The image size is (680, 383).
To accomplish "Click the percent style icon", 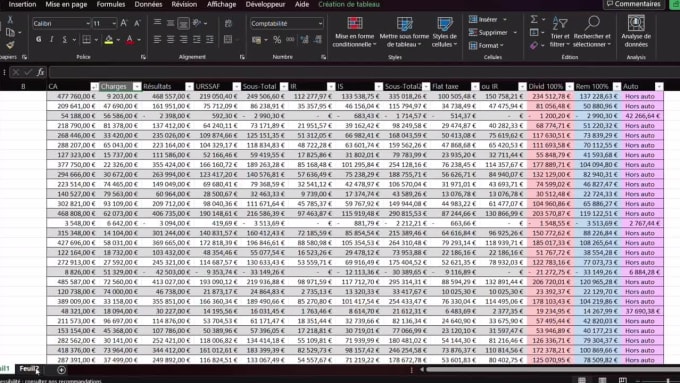I will [x=277, y=40].
